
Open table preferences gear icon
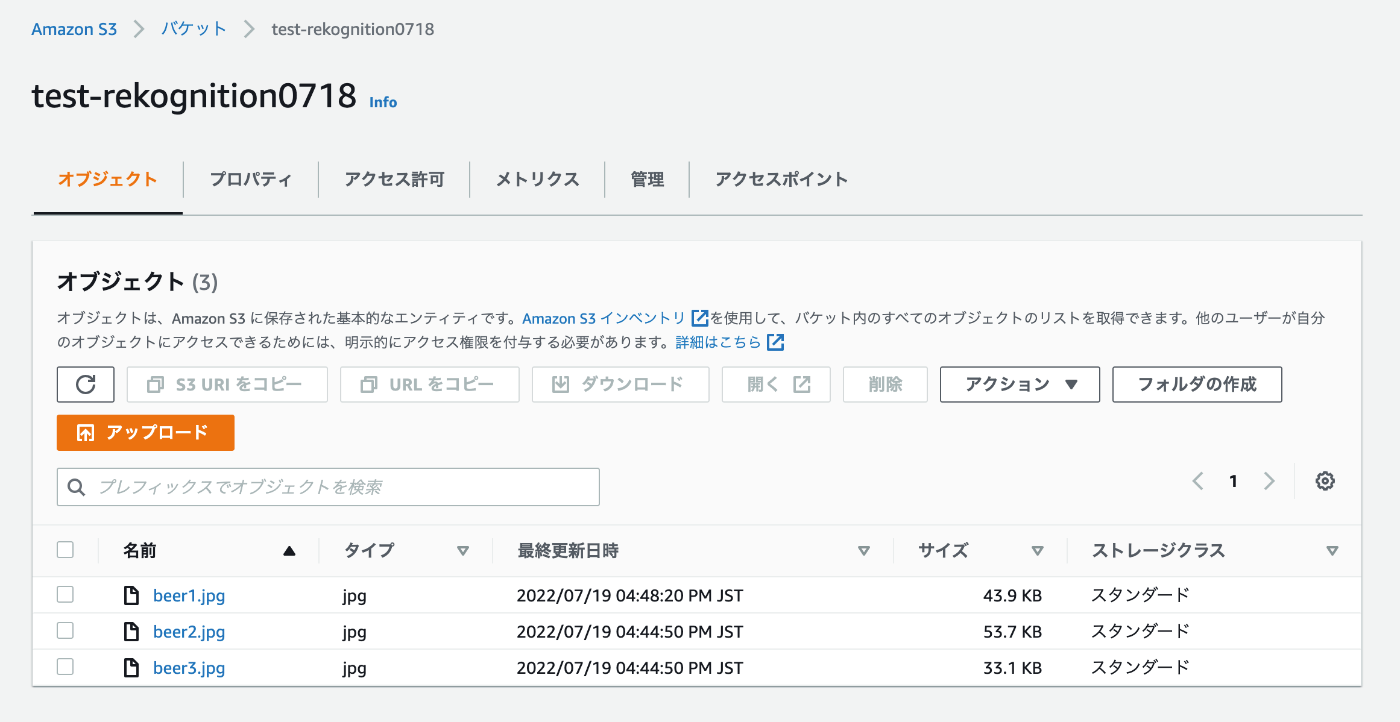click(1325, 481)
